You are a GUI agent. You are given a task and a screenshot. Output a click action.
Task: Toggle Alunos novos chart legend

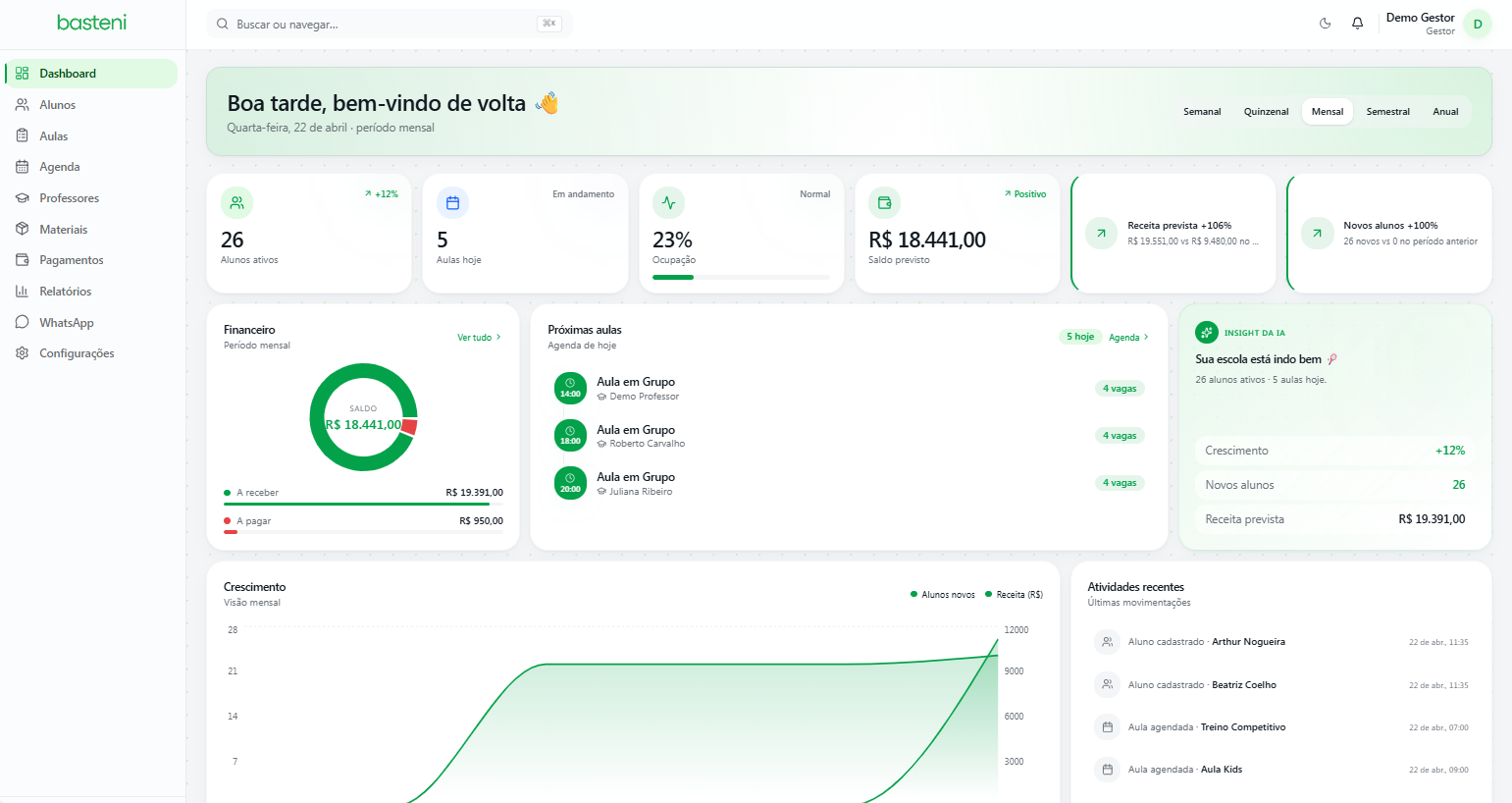tap(943, 595)
